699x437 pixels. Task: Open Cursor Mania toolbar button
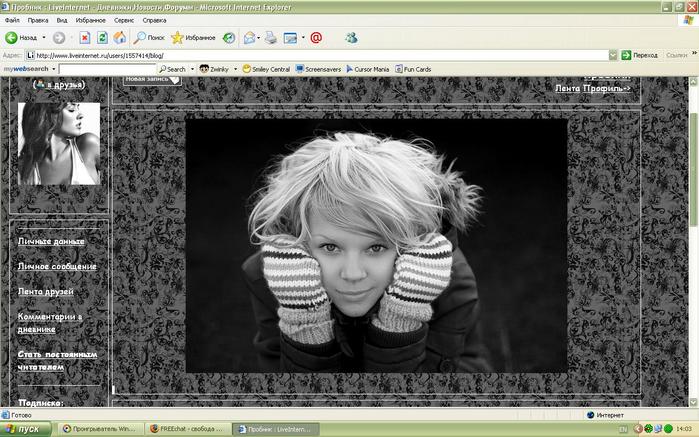tap(368, 69)
